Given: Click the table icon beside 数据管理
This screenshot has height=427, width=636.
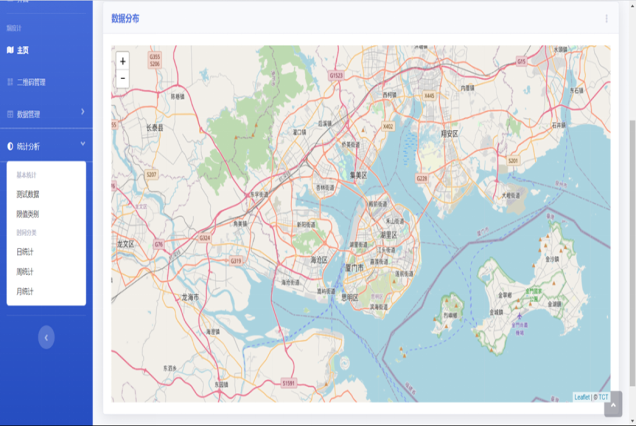Looking at the screenshot, I should click(x=10, y=114).
